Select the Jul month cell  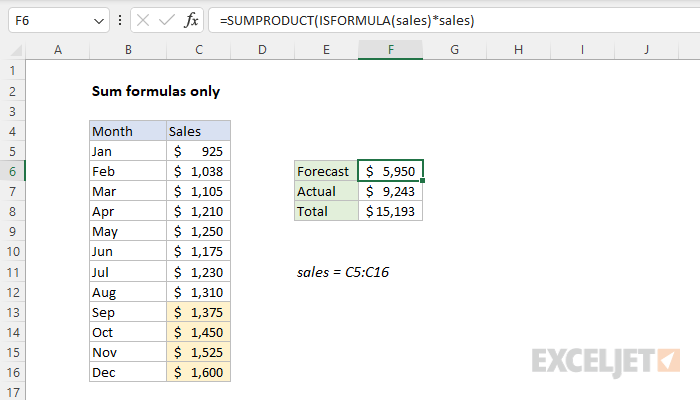click(128, 272)
